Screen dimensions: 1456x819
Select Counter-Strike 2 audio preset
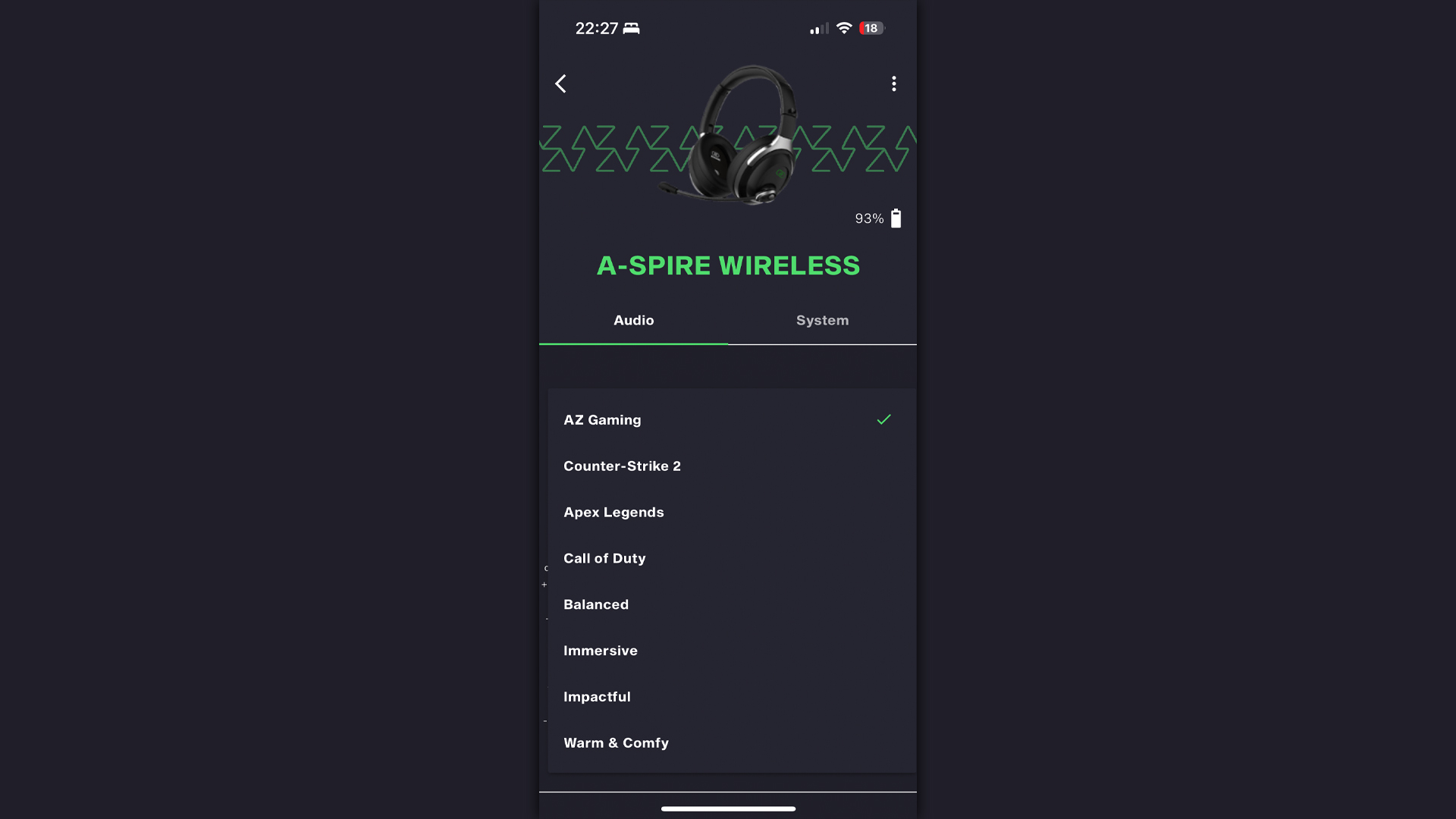tap(622, 465)
